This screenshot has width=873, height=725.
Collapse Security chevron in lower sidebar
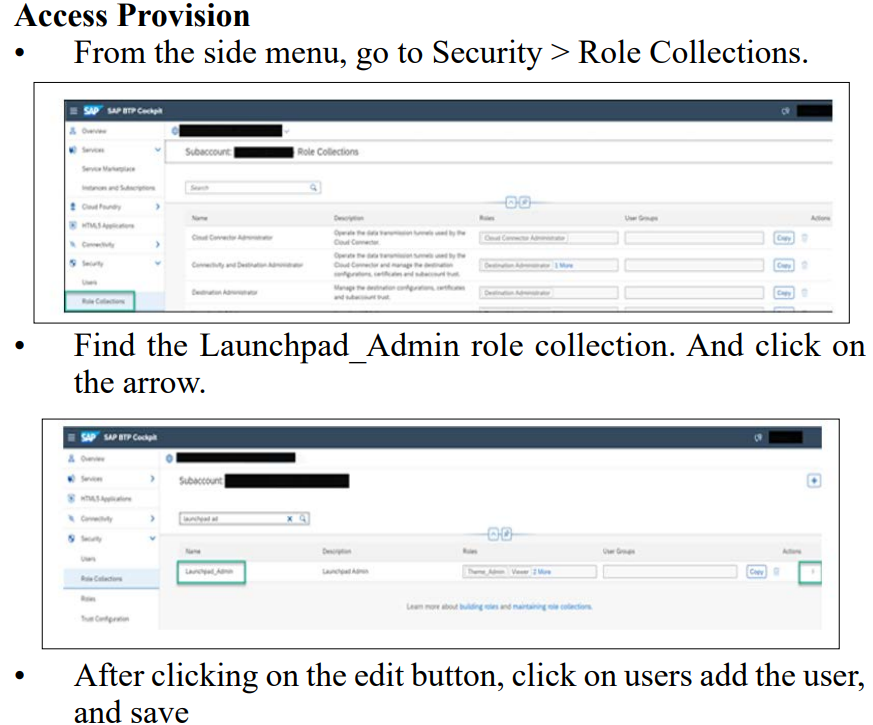(x=152, y=538)
